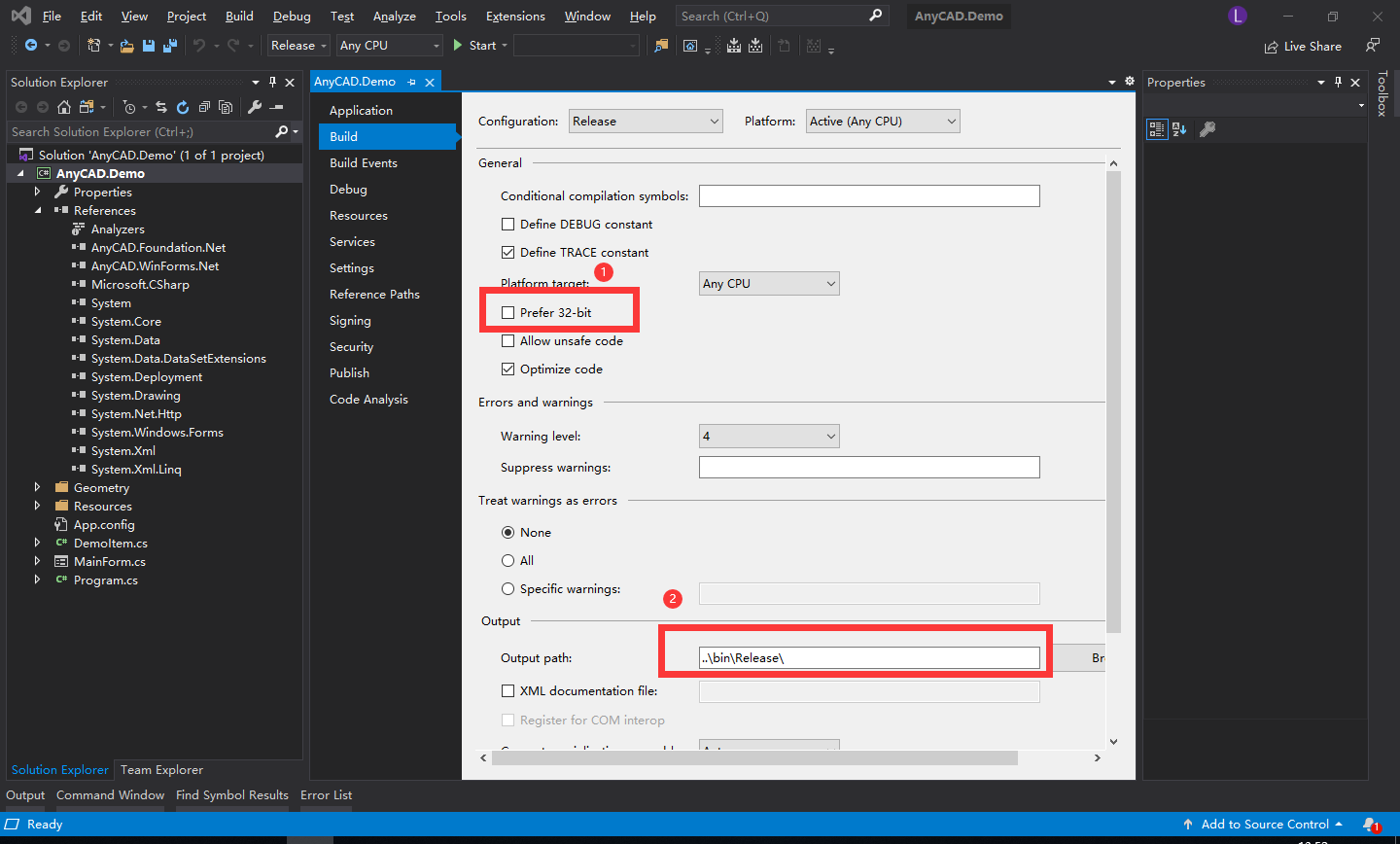1400x844 pixels.
Task: Click the Output path text field
Action: pyautogui.click(x=869, y=658)
